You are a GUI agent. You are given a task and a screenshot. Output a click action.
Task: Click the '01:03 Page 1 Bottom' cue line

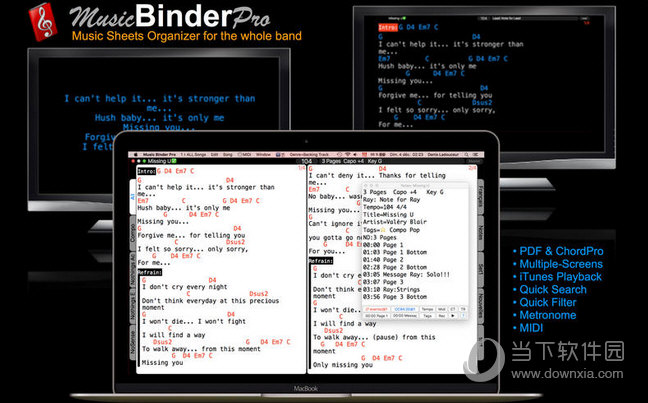(395, 252)
